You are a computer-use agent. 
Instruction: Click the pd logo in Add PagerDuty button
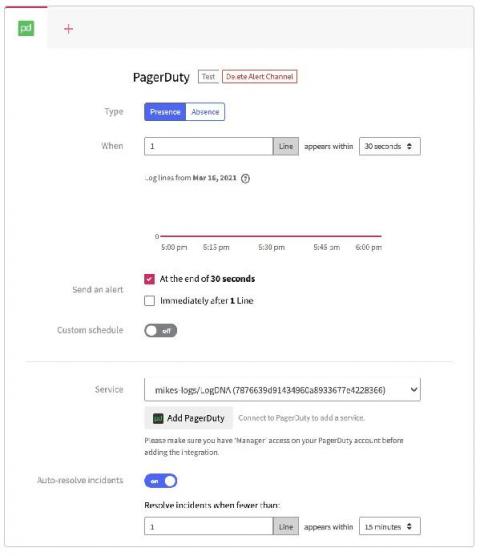(158, 418)
